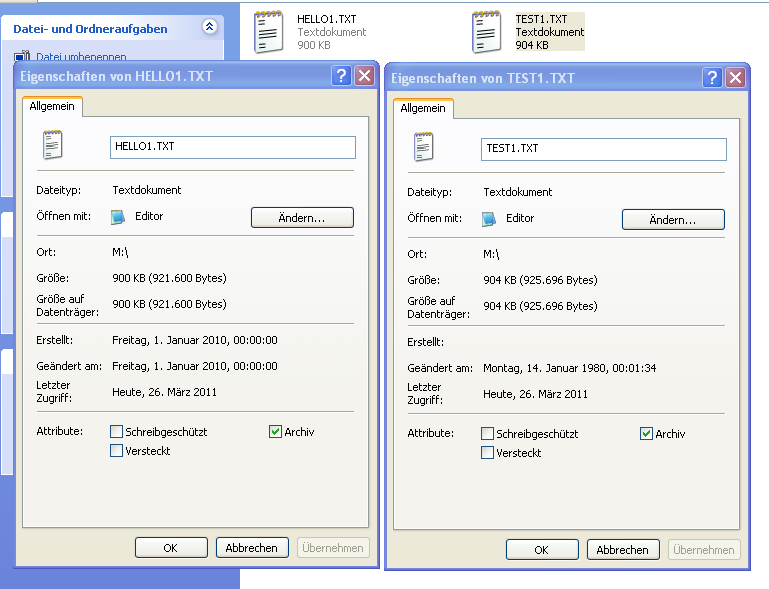Click the HELLO1.TXT filename input field

click(x=233, y=147)
